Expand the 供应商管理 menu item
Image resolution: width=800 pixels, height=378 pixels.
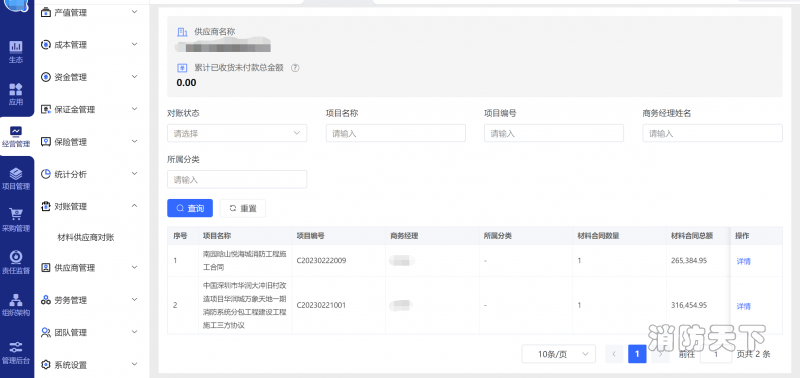(x=89, y=267)
